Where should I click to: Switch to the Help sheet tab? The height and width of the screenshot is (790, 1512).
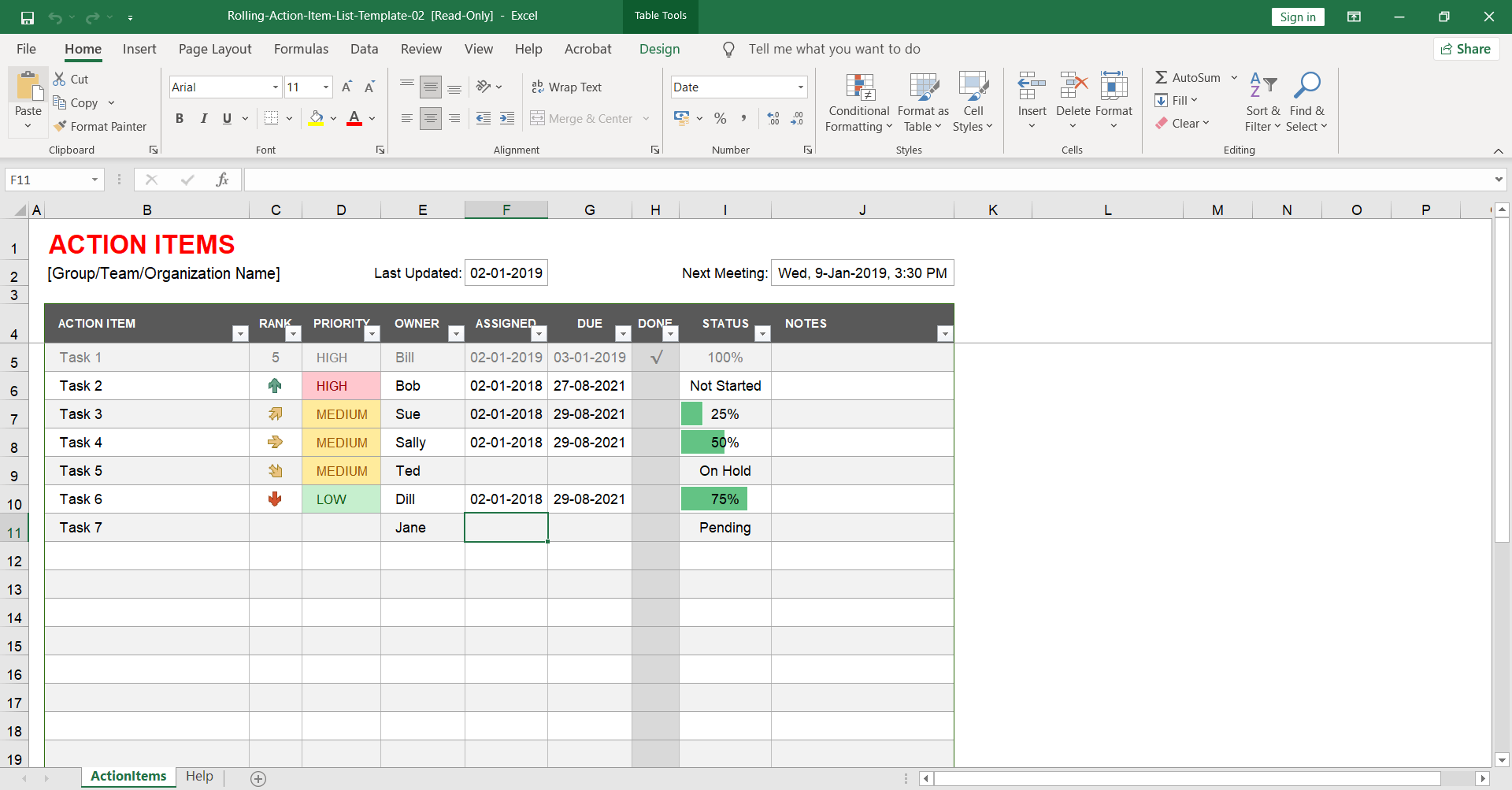[199, 776]
